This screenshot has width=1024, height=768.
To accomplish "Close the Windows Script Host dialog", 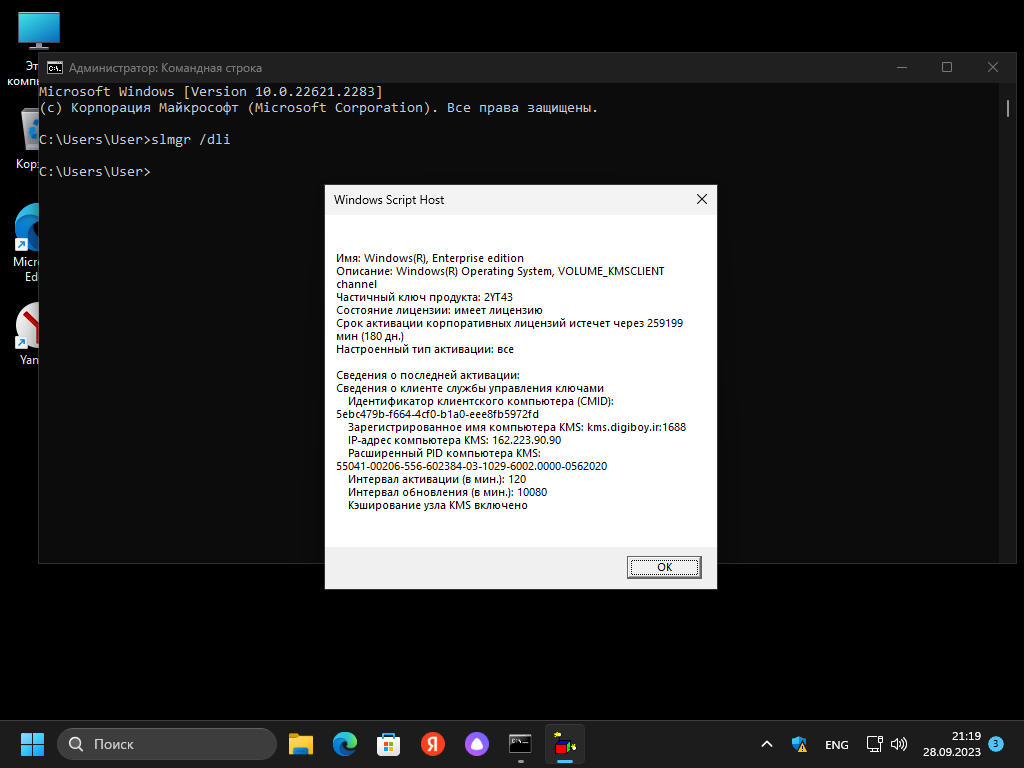I will (702, 199).
